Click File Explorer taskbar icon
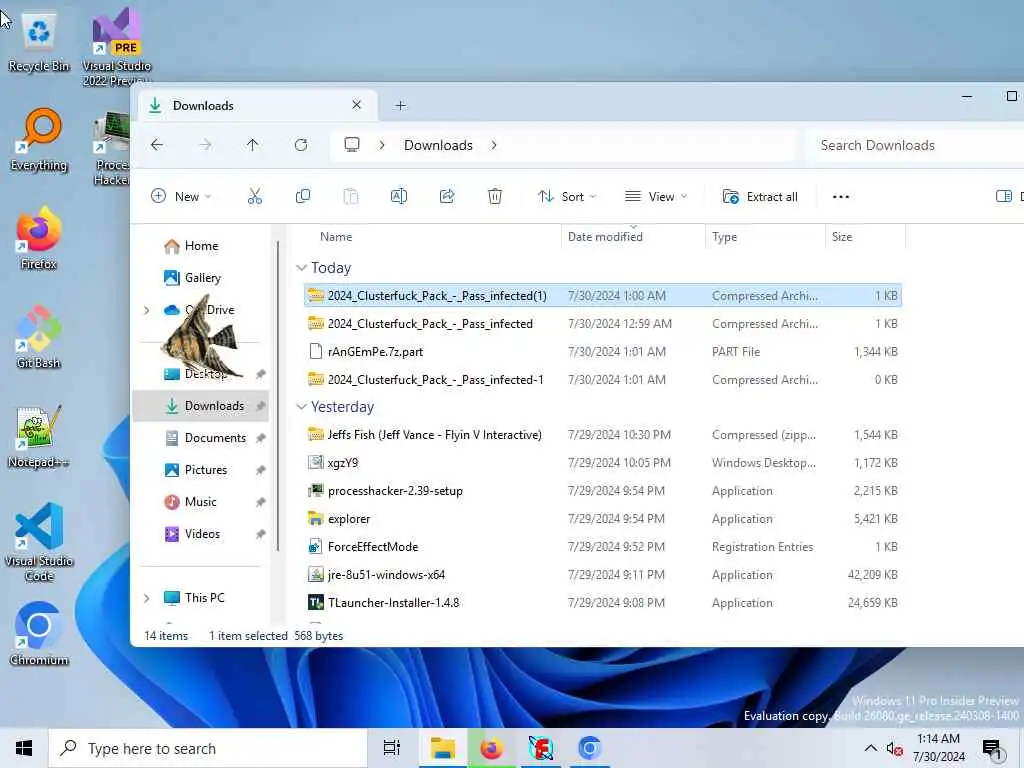This screenshot has width=1024, height=768. 442,748
